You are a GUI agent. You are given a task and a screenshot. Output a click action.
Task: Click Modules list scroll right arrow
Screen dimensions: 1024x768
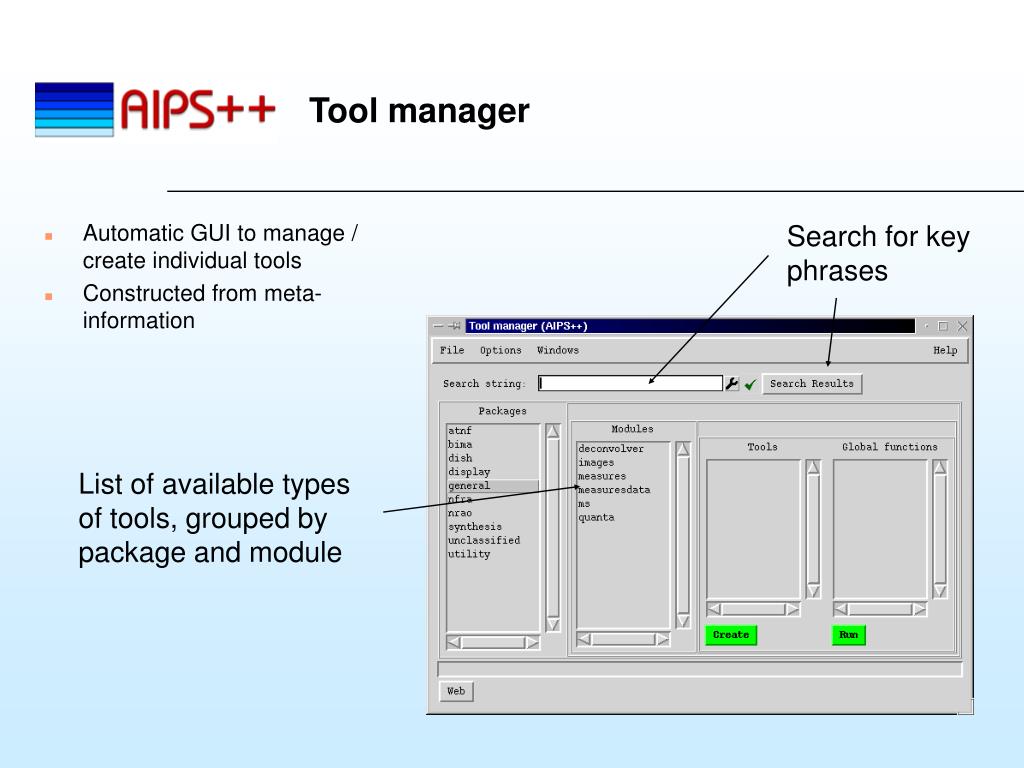coord(662,639)
